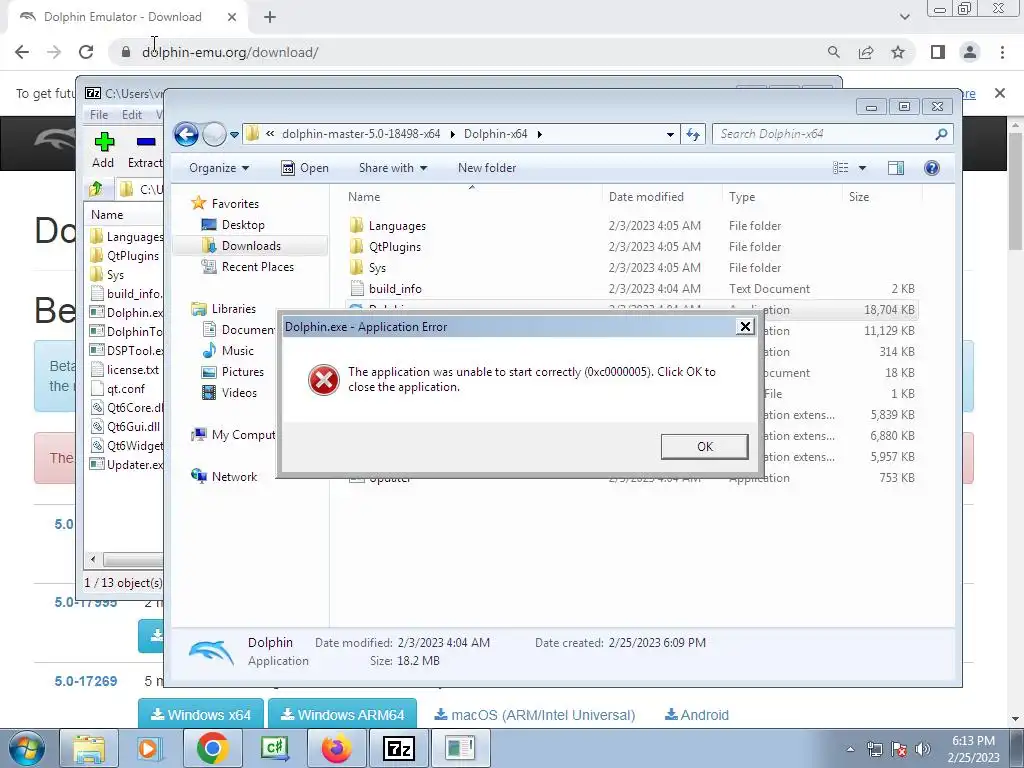Close the Dolphin Emulator - Download tab

click(232, 17)
